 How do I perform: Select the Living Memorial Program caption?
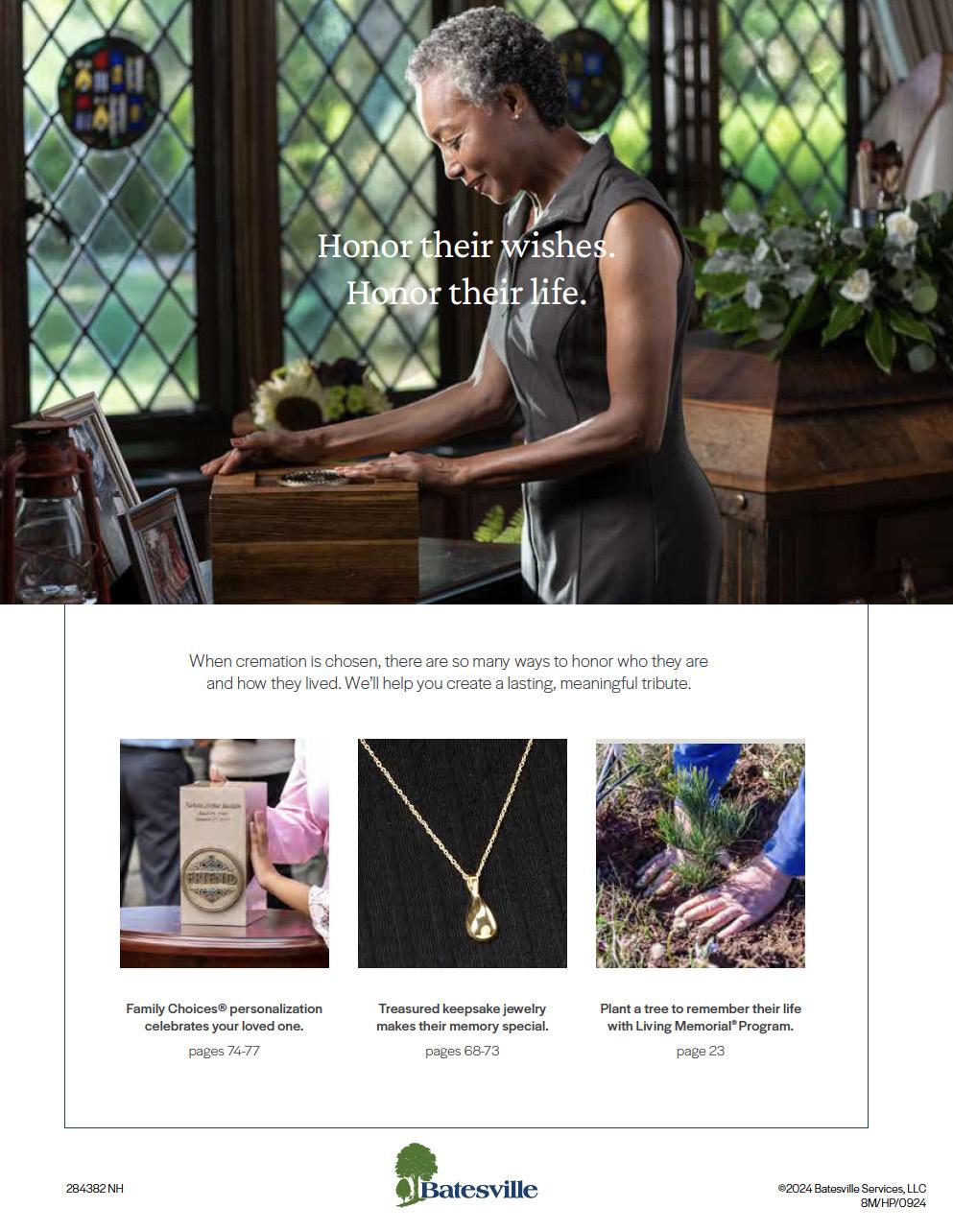point(701,1017)
